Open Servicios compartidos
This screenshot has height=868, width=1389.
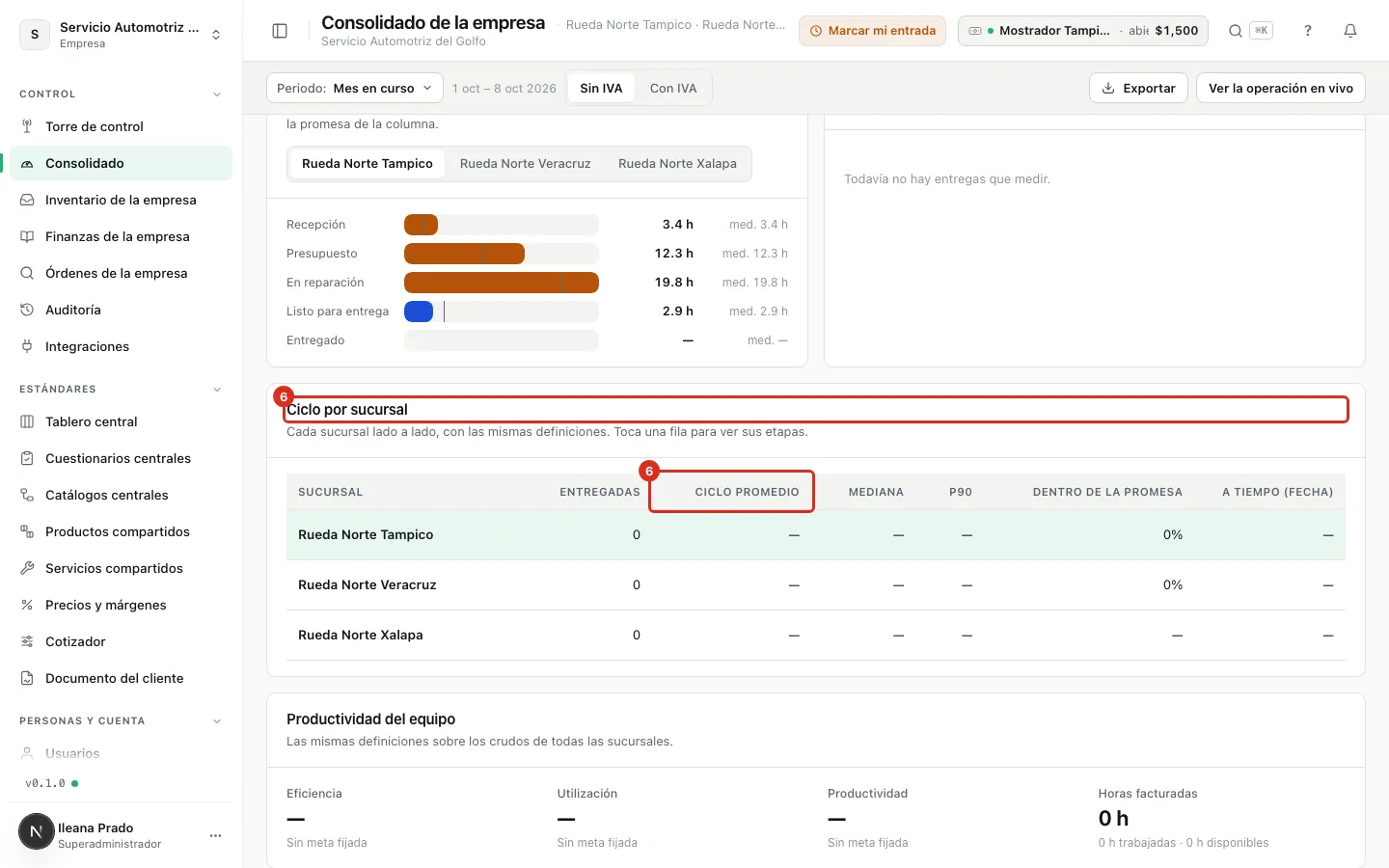click(x=121, y=568)
